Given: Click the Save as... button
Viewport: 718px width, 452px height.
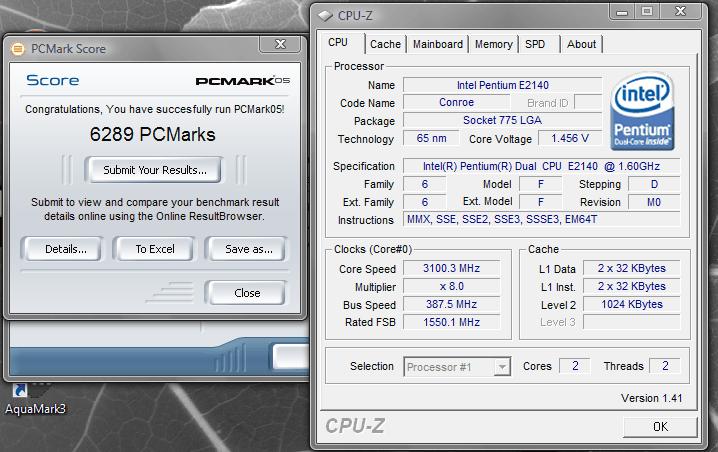Looking at the screenshot, I should (246, 249).
